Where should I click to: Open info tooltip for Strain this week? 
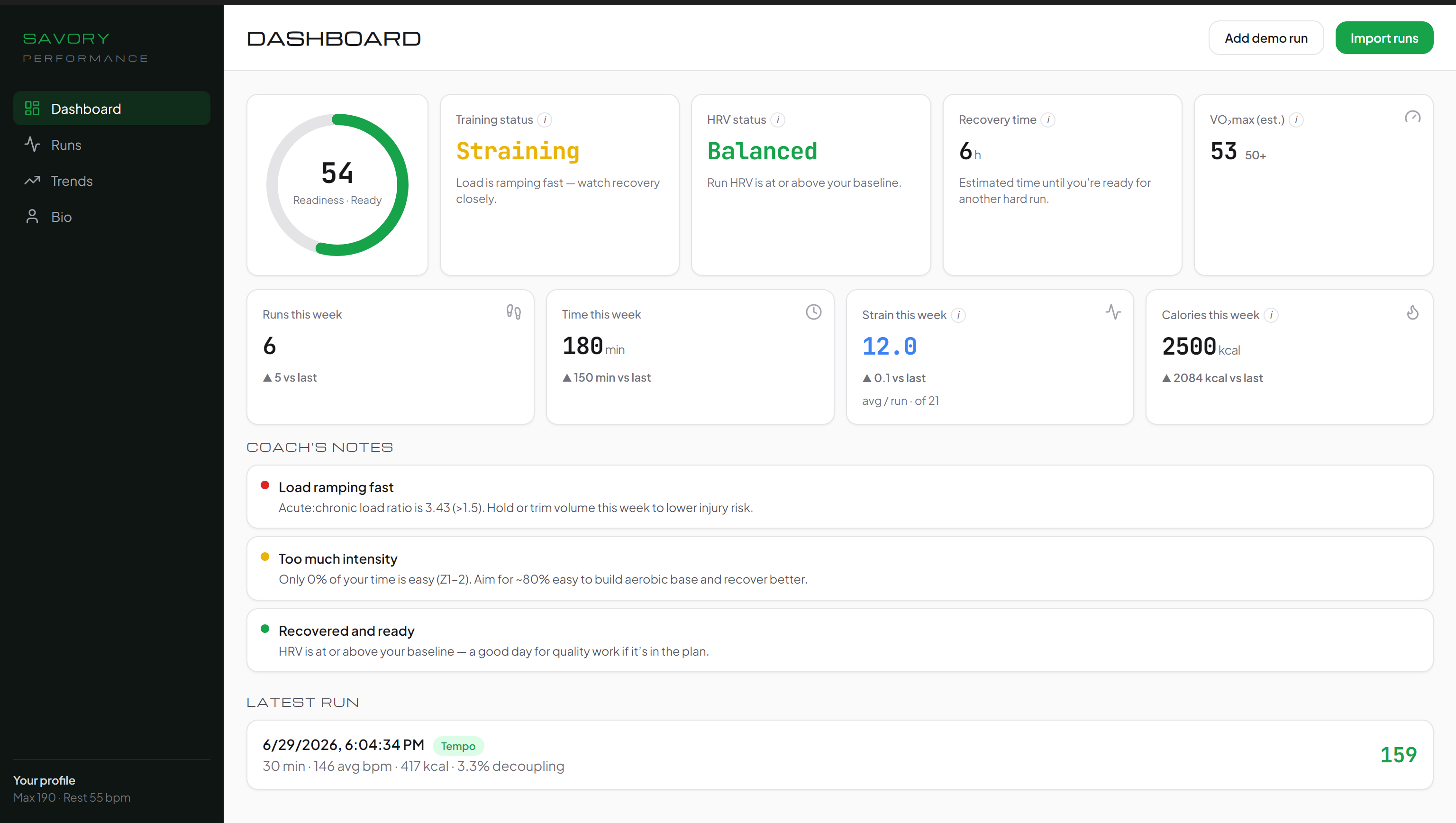tap(958, 315)
